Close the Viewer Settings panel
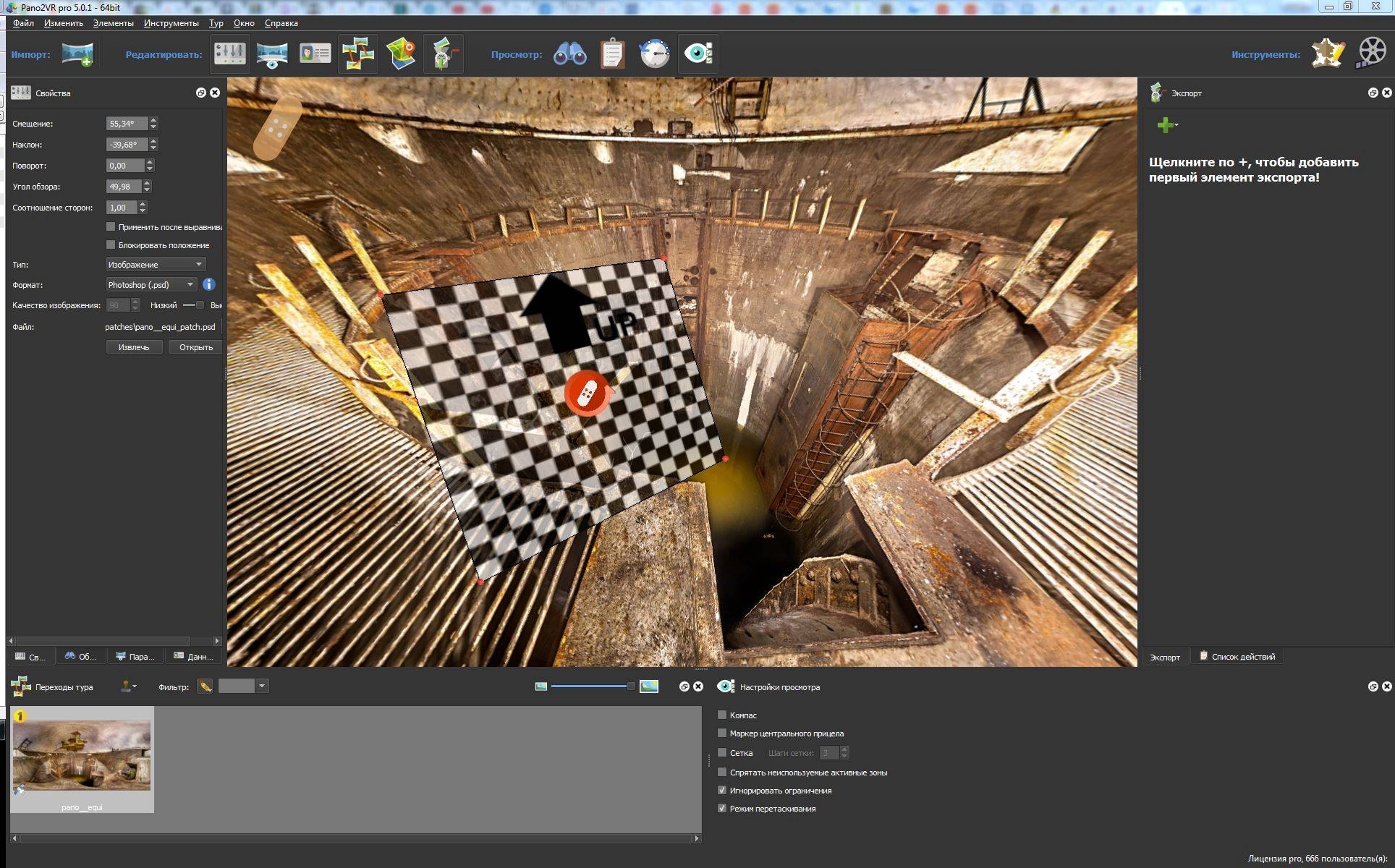This screenshot has height=868, width=1395. [1386, 686]
